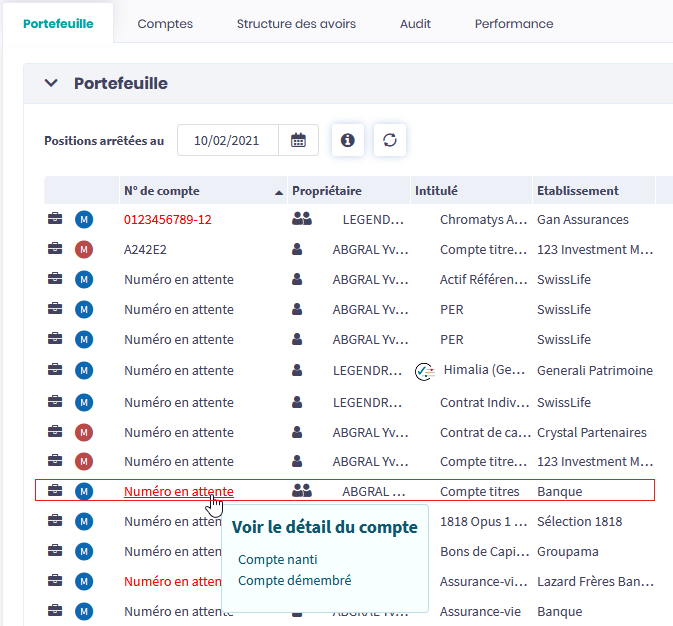Click underlined Numéro en attente on Banque row
The height and width of the screenshot is (626, 673).
(178, 491)
